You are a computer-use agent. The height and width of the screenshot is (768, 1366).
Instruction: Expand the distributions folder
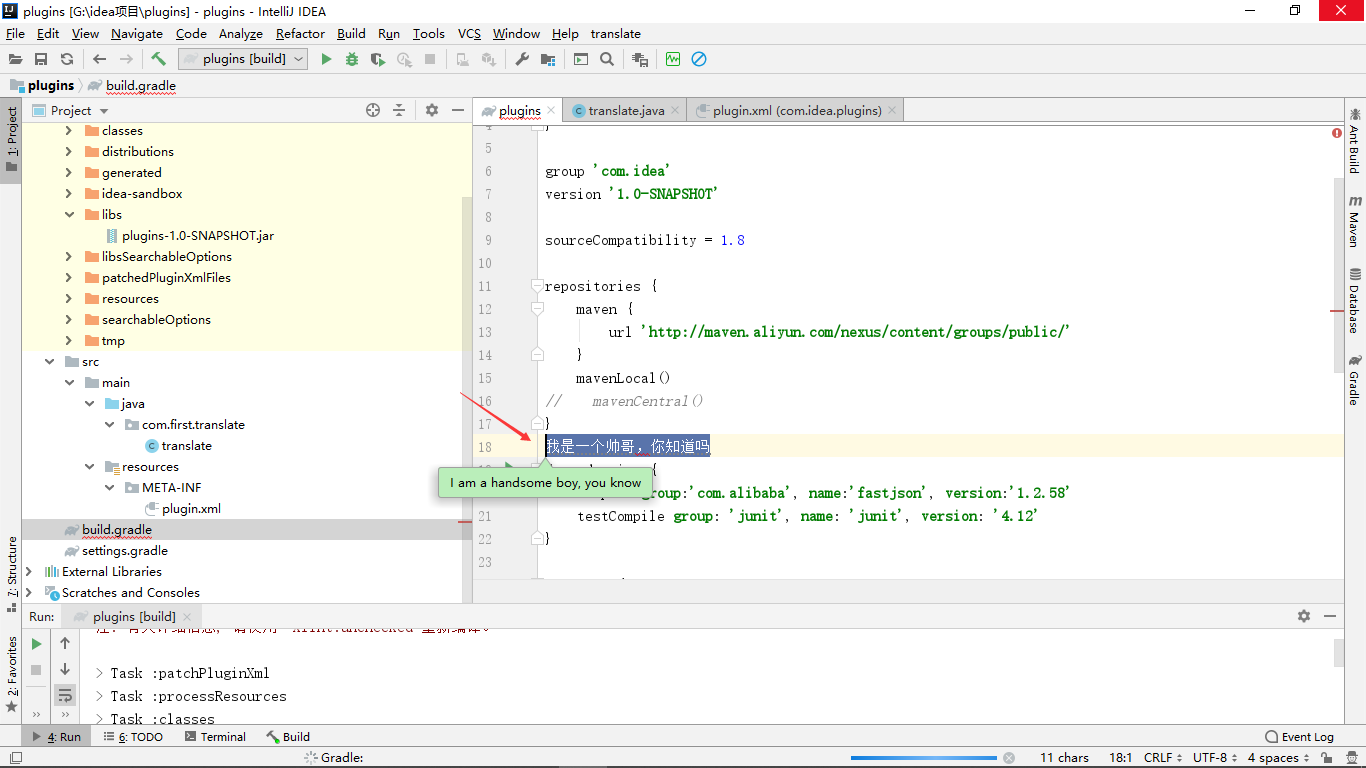(67, 151)
